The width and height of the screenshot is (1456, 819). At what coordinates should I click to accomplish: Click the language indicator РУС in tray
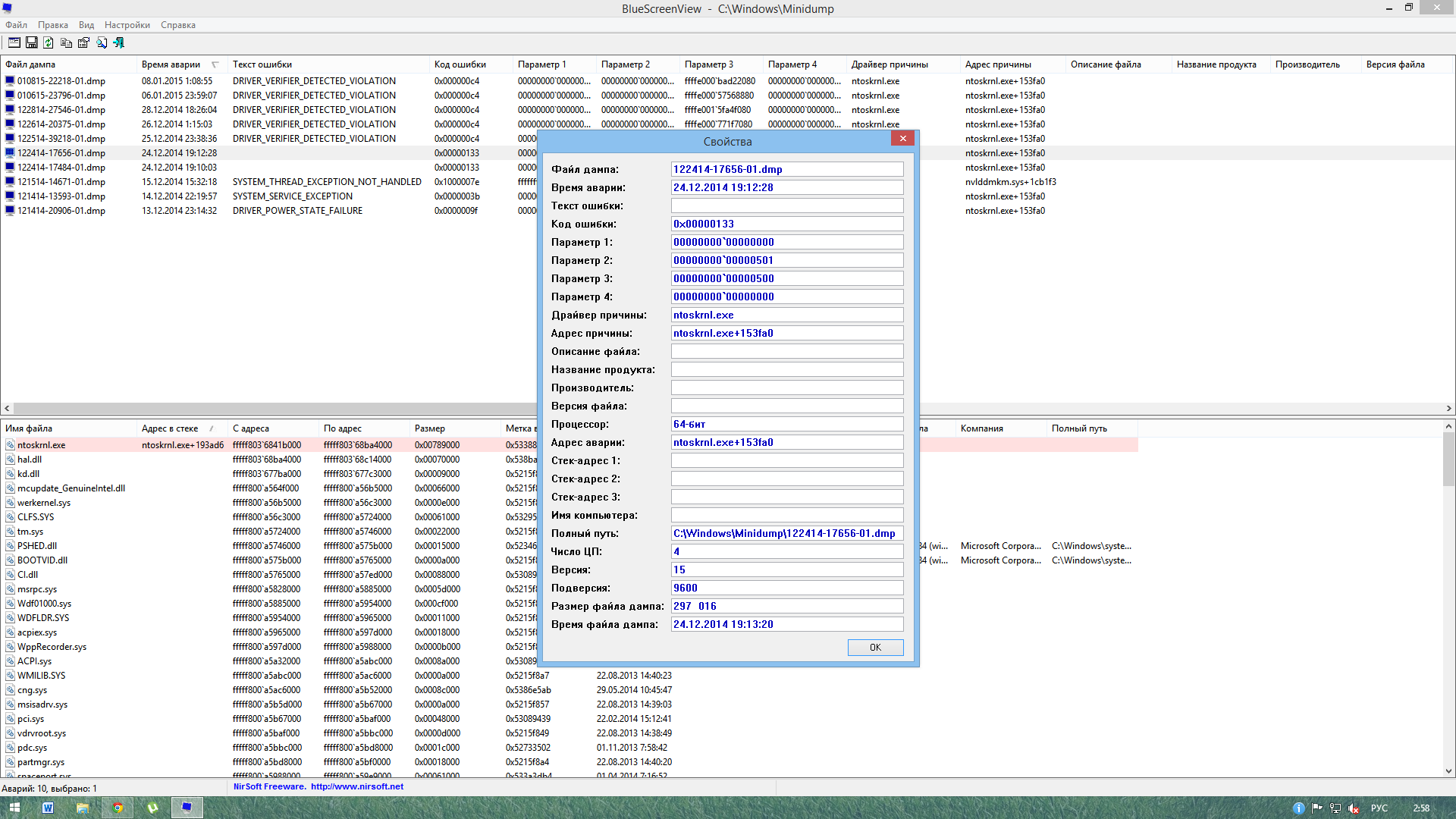pyautogui.click(x=1379, y=808)
